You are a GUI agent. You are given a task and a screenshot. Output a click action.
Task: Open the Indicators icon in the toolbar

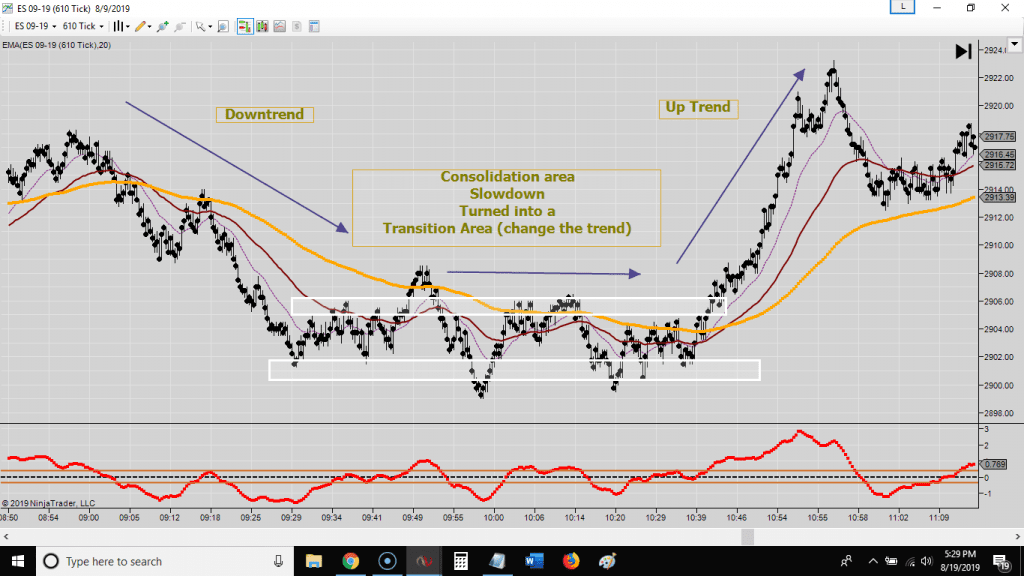click(x=280, y=26)
